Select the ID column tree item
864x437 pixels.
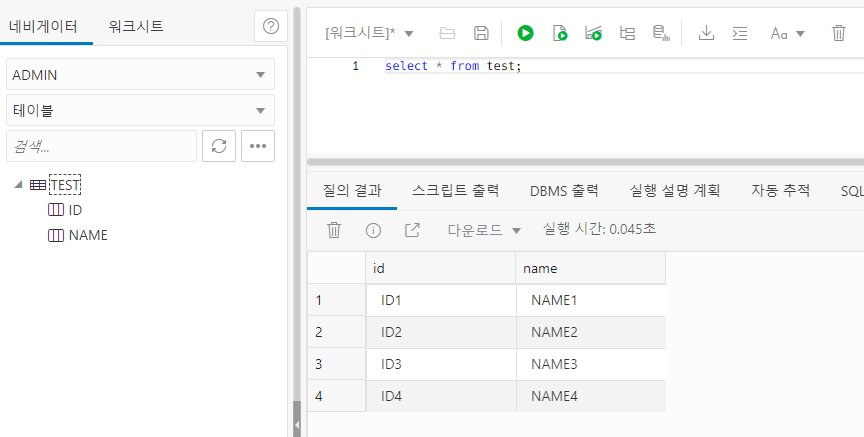(x=75, y=210)
